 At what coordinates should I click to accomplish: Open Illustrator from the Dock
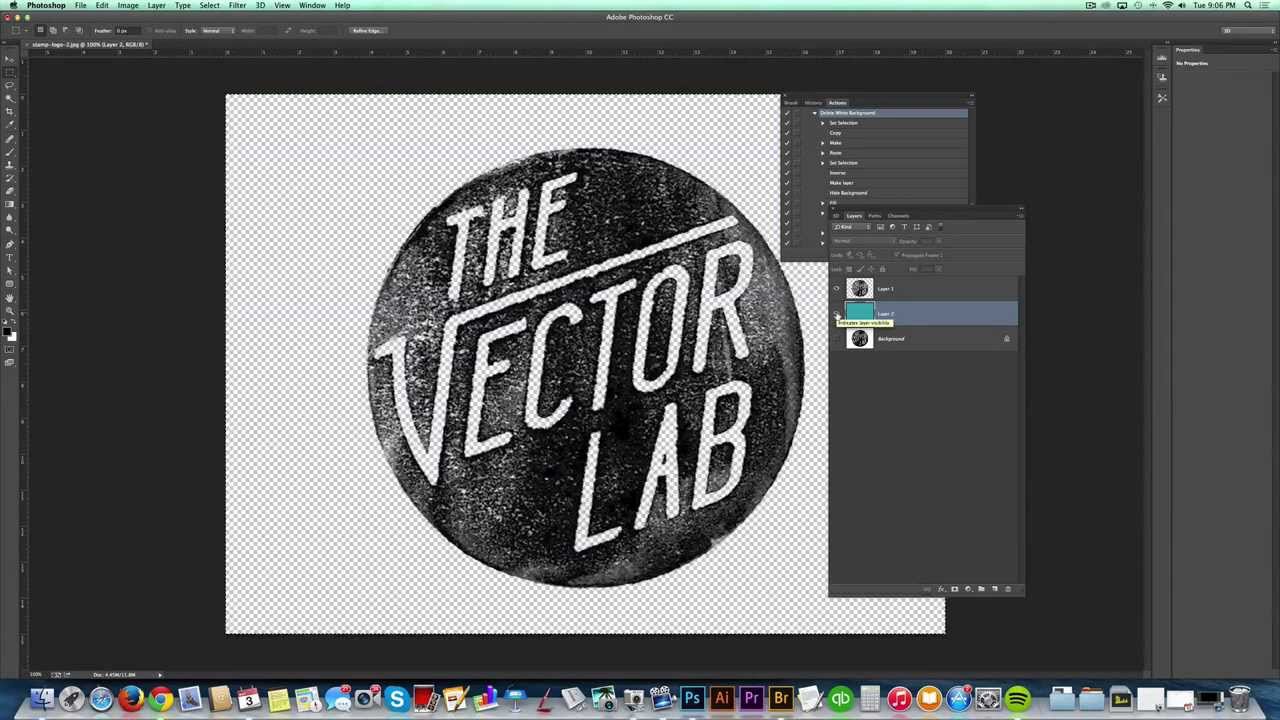click(721, 699)
